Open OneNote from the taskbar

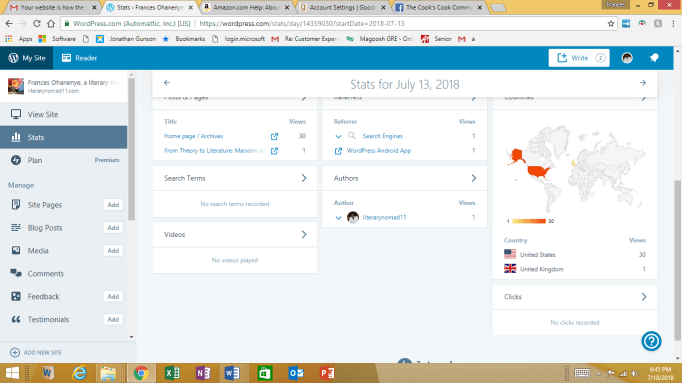[203, 373]
